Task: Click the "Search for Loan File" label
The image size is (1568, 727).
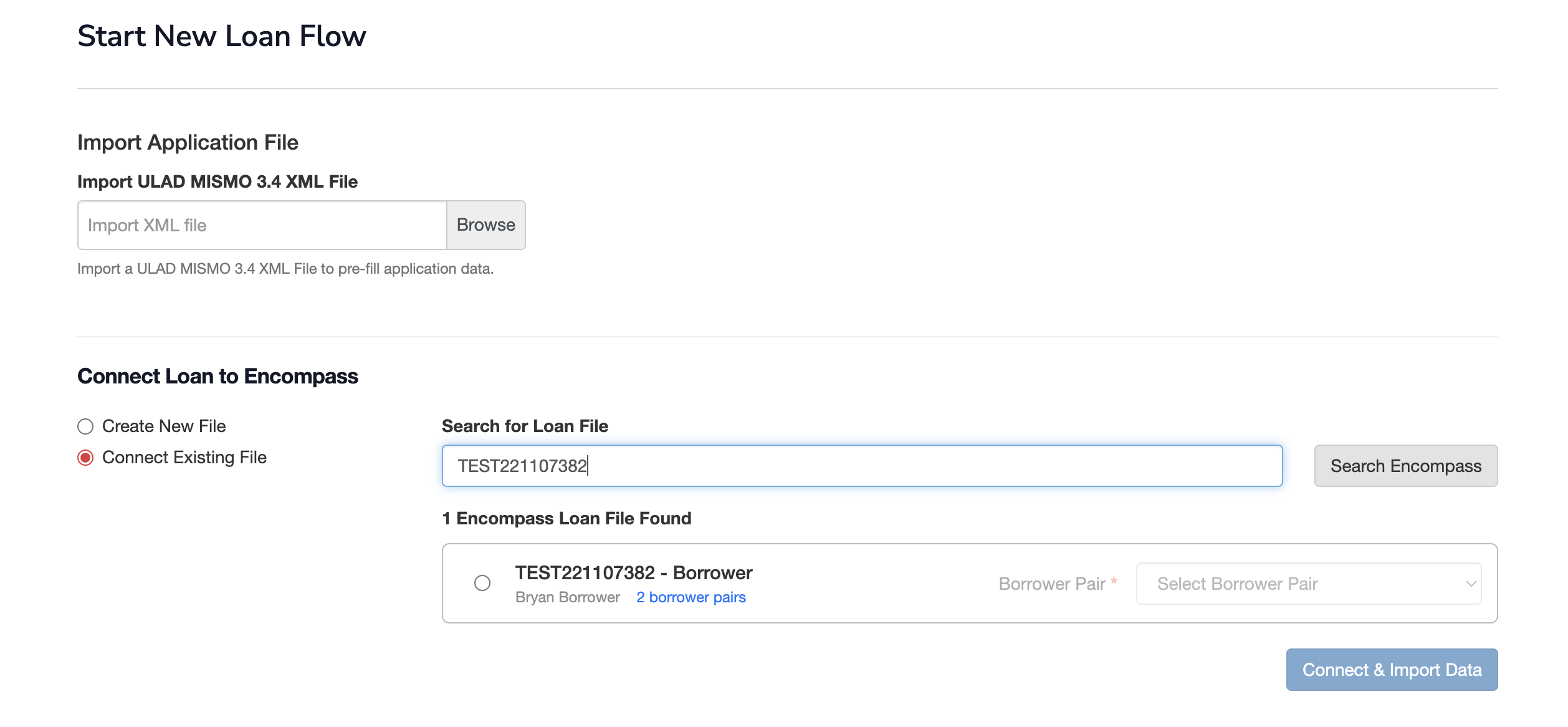Action: 525,426
